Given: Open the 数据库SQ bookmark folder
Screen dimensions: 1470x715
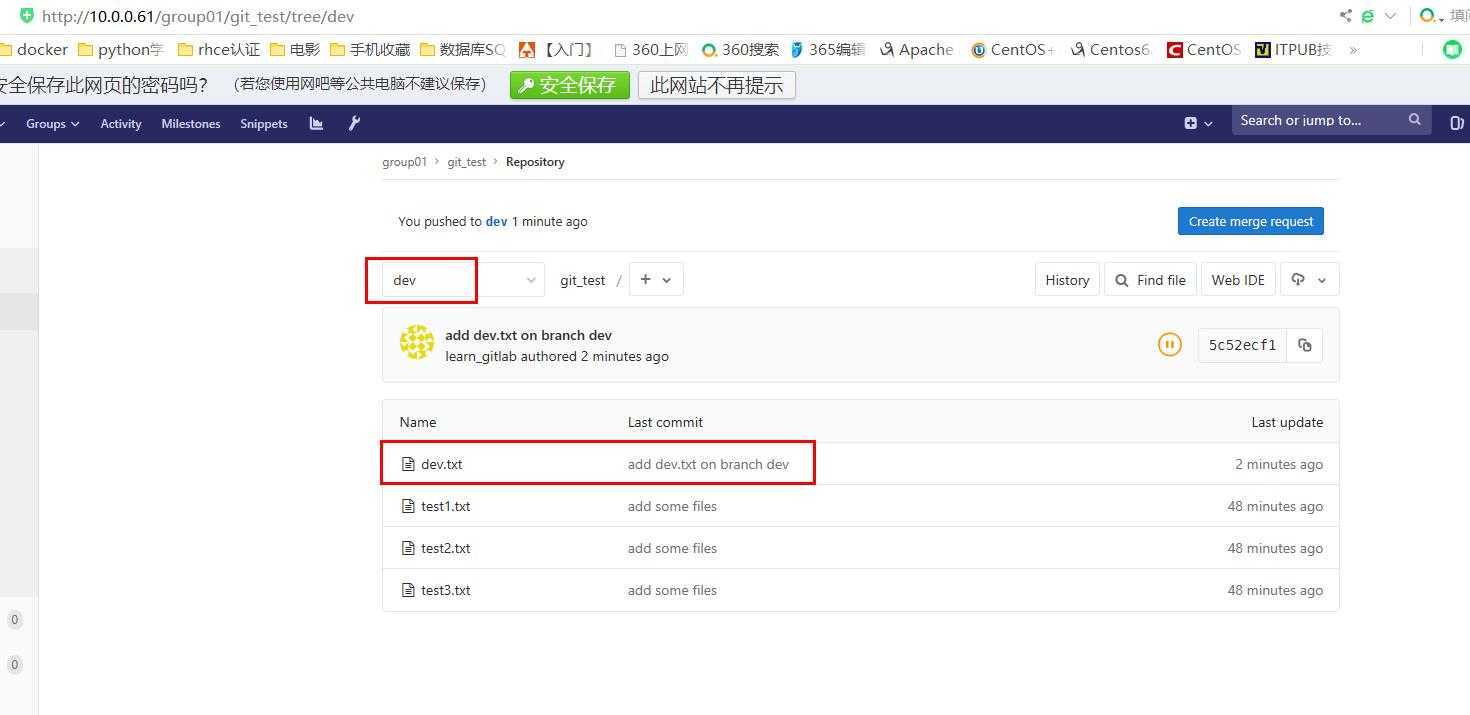Looking at the screenshot, I should [463, 49].
